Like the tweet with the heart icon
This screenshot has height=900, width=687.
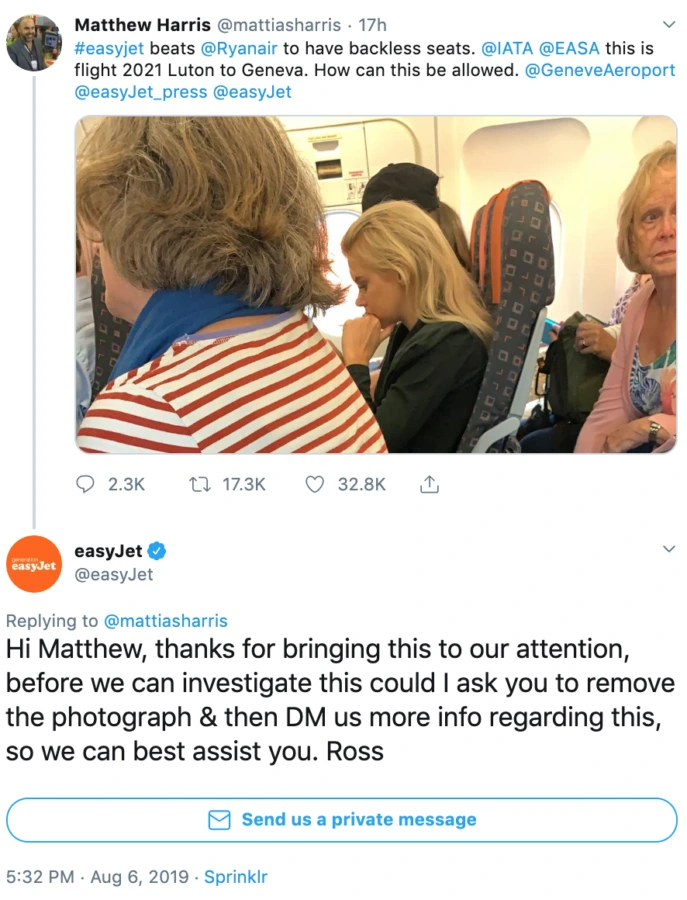tap(314, 485)
